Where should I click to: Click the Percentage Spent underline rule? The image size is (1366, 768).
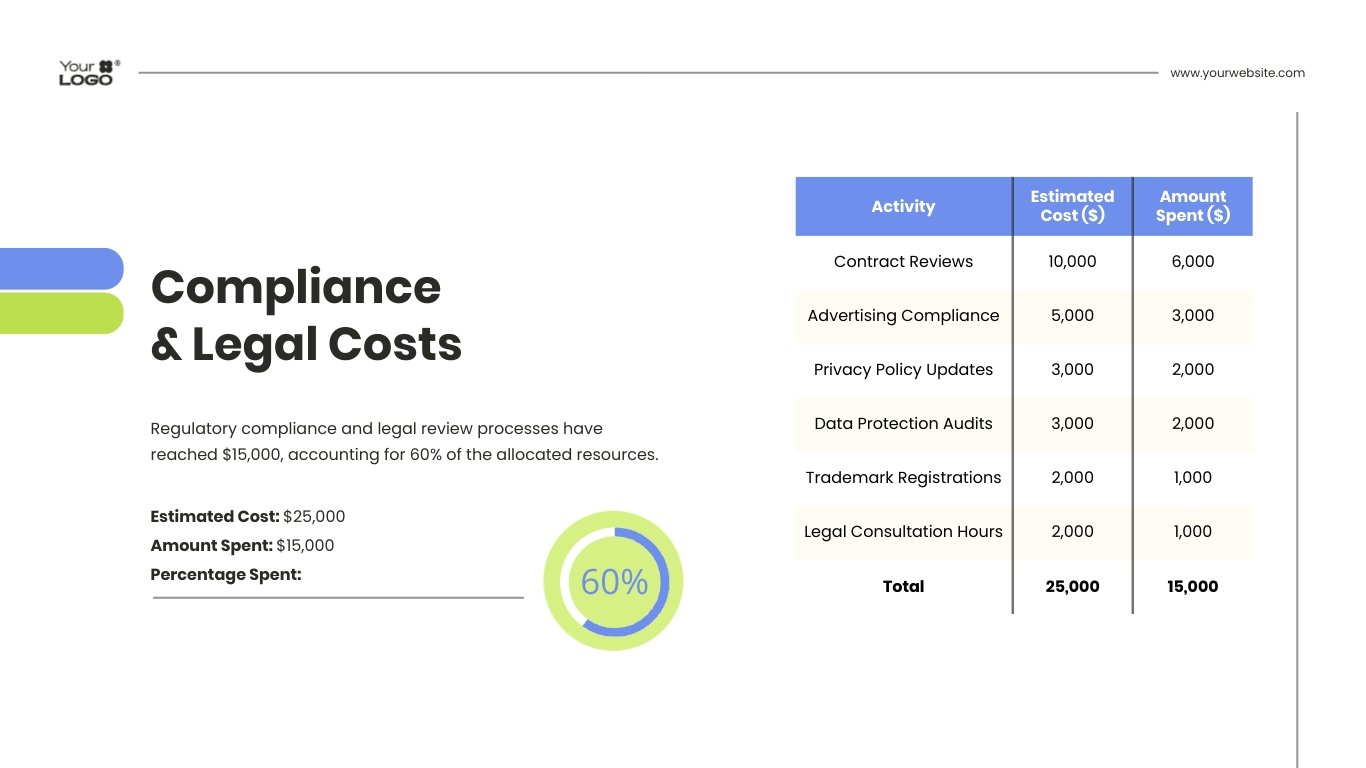(x=337, y=597)
